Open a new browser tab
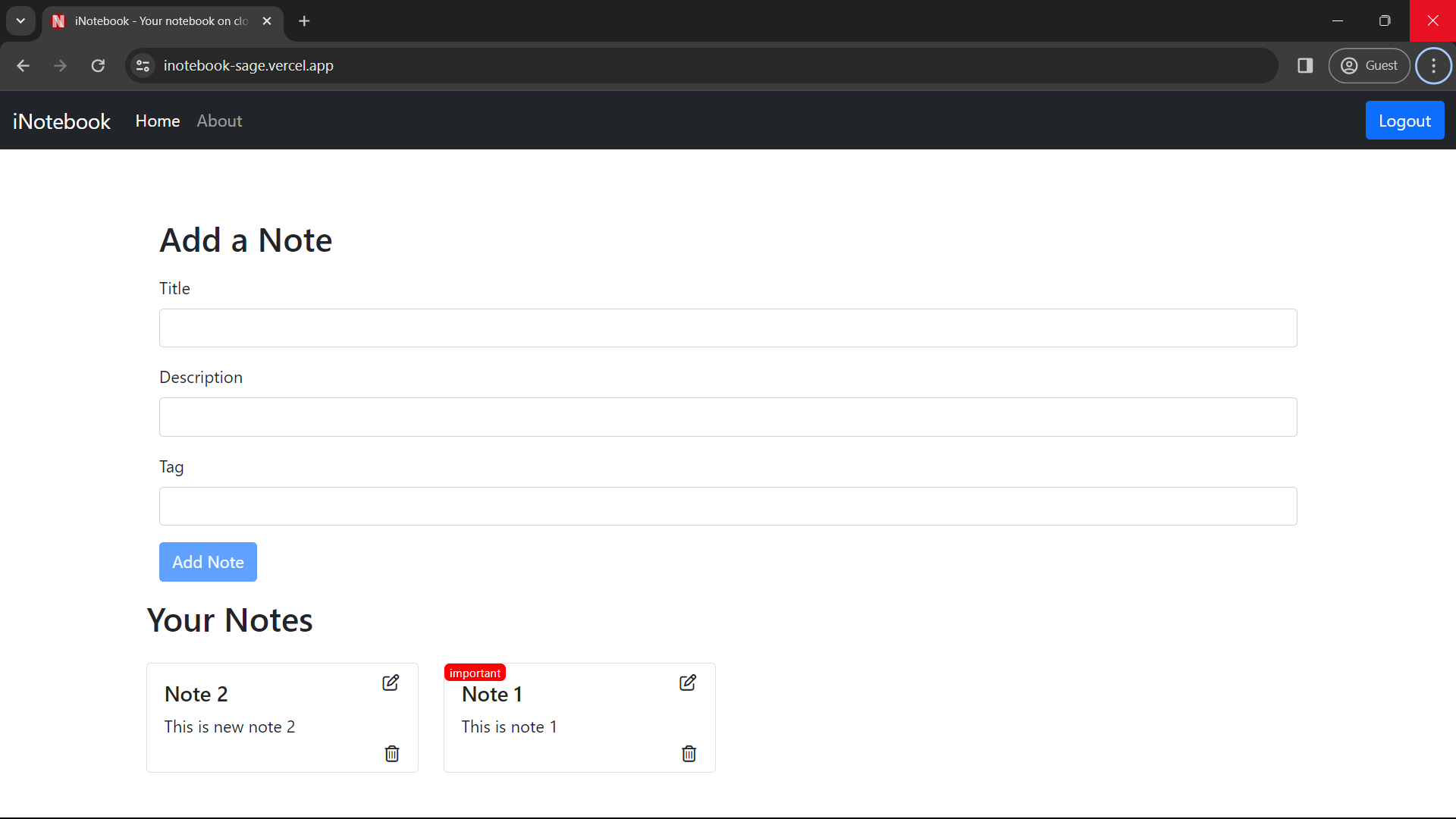Screen dimensions: 1456x819 (304, 21)
